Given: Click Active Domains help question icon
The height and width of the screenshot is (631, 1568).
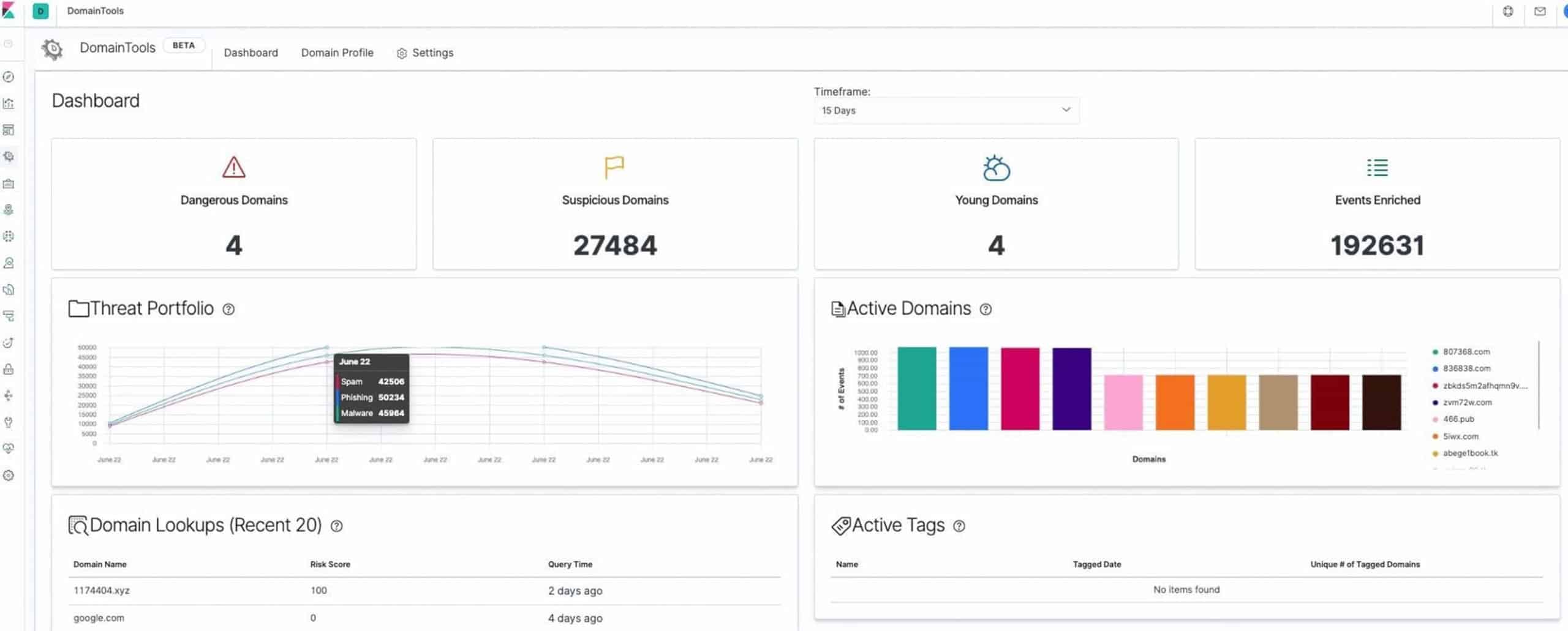Looking at the screenshot, I should click(x=986, y=310).
